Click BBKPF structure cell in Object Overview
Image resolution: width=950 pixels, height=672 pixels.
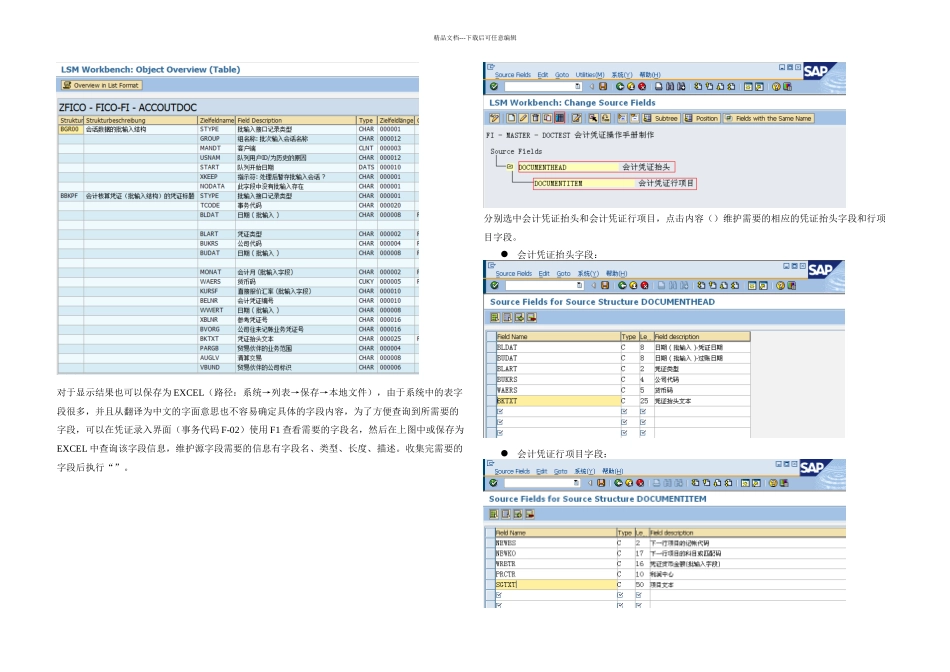click(x=70, y=196)
